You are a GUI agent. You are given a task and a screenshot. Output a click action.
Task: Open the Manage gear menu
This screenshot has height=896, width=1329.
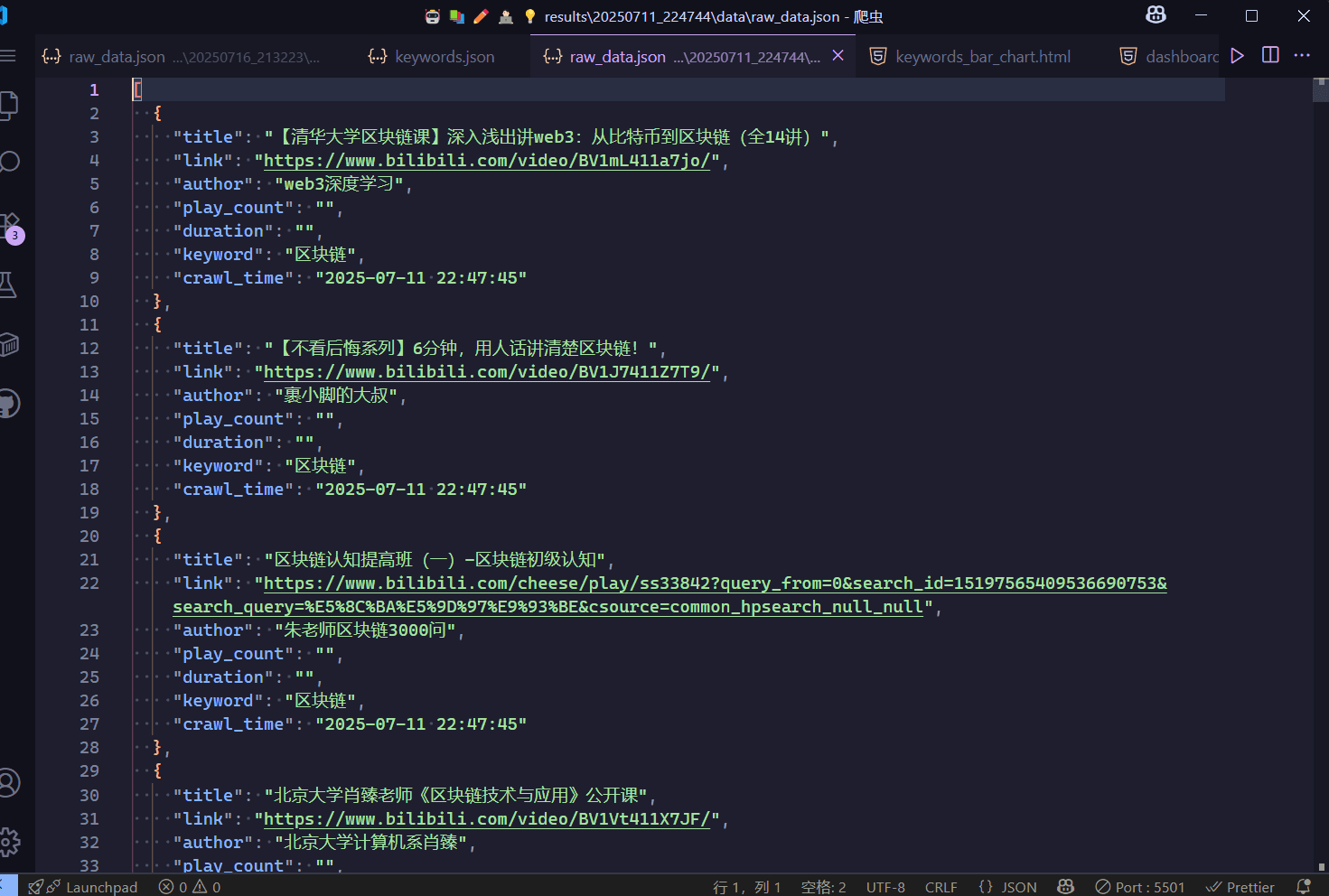9,842
